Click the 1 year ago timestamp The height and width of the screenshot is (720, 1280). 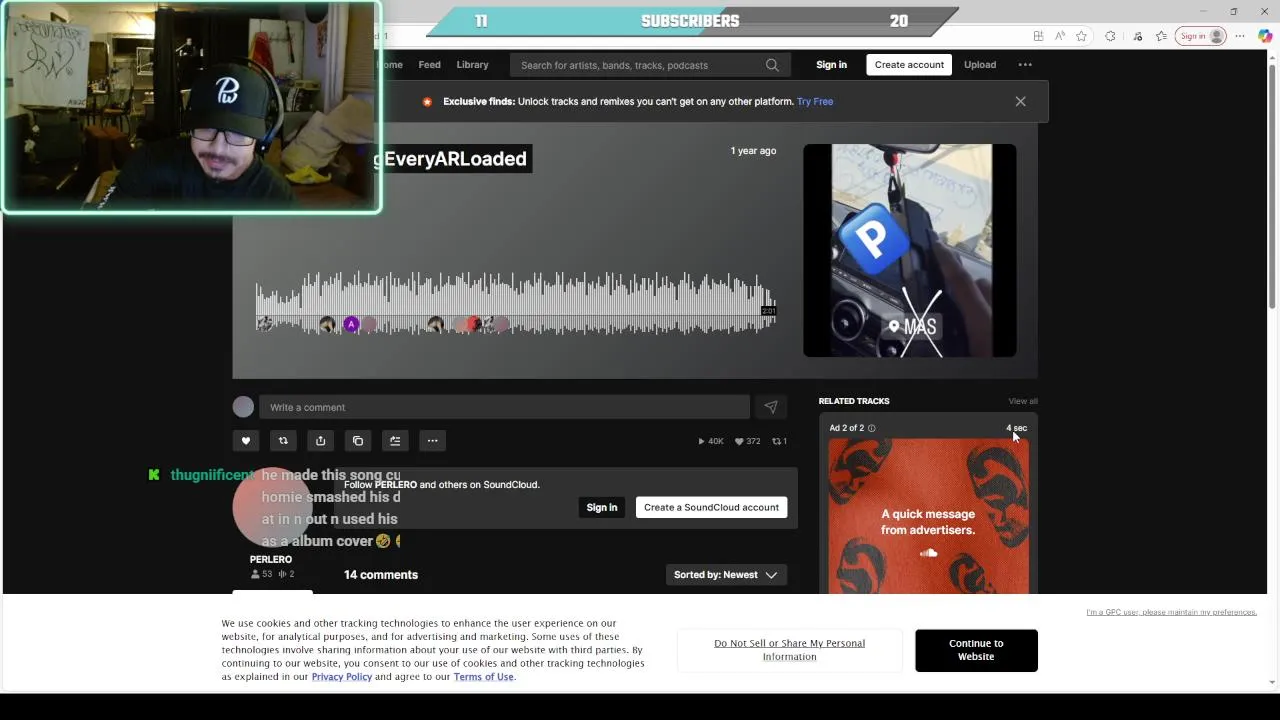coord(753,151)
